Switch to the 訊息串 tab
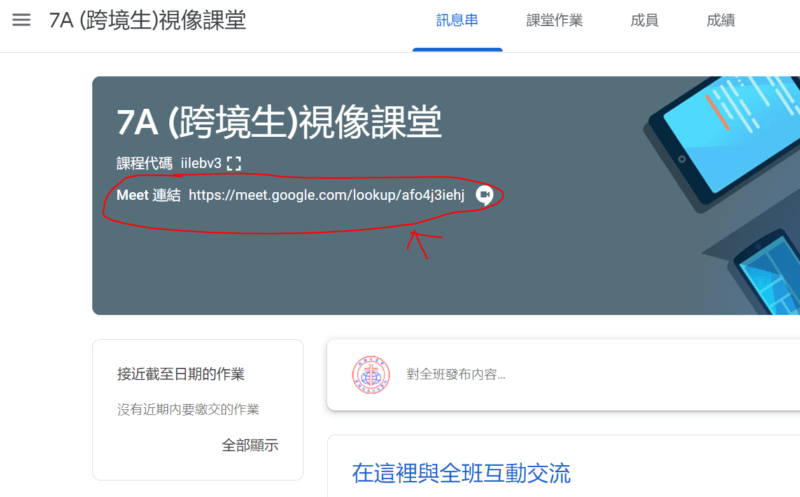The image size is (800, 497). (x=457, y=21)
